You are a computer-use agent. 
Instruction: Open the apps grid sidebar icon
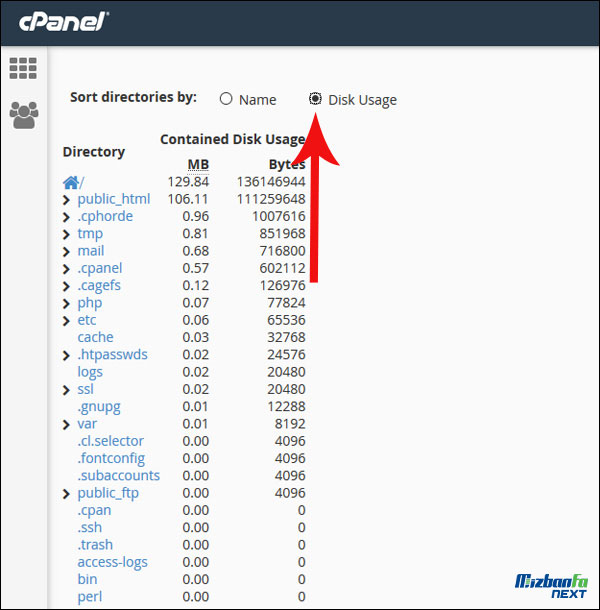coord(22,68)
